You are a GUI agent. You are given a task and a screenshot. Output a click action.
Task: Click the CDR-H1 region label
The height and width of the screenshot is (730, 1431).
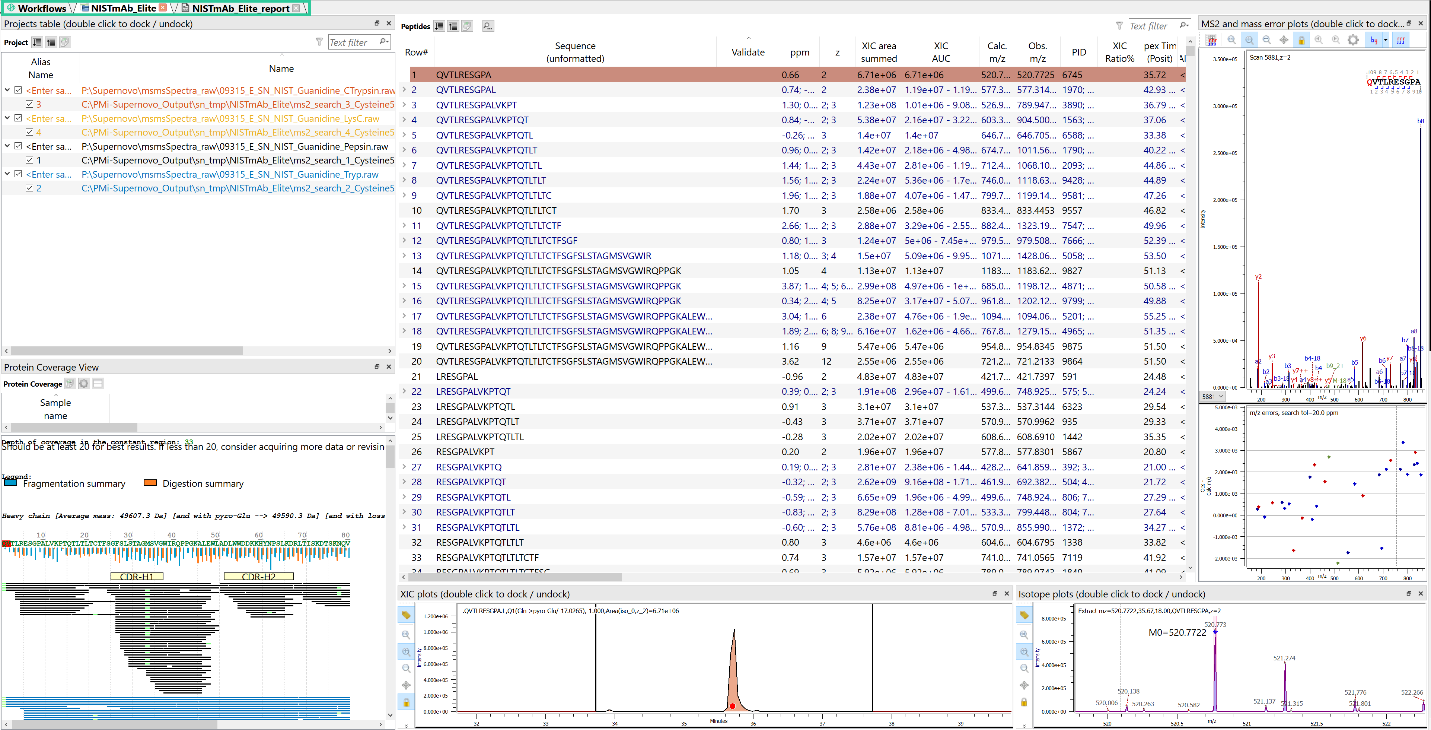136,576
